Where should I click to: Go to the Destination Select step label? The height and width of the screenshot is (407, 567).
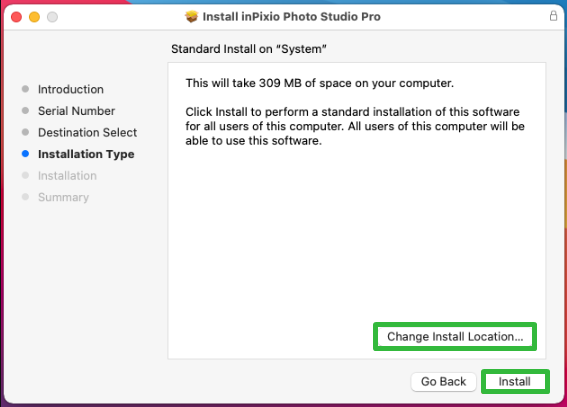(88, 133)
